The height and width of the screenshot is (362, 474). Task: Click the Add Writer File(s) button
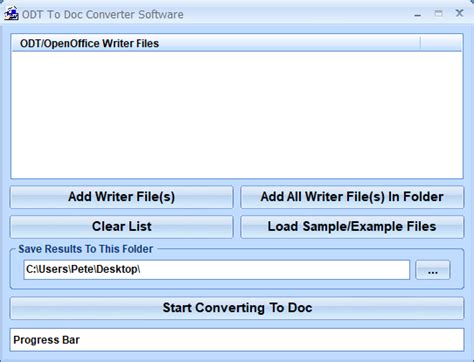pos(122,197)
